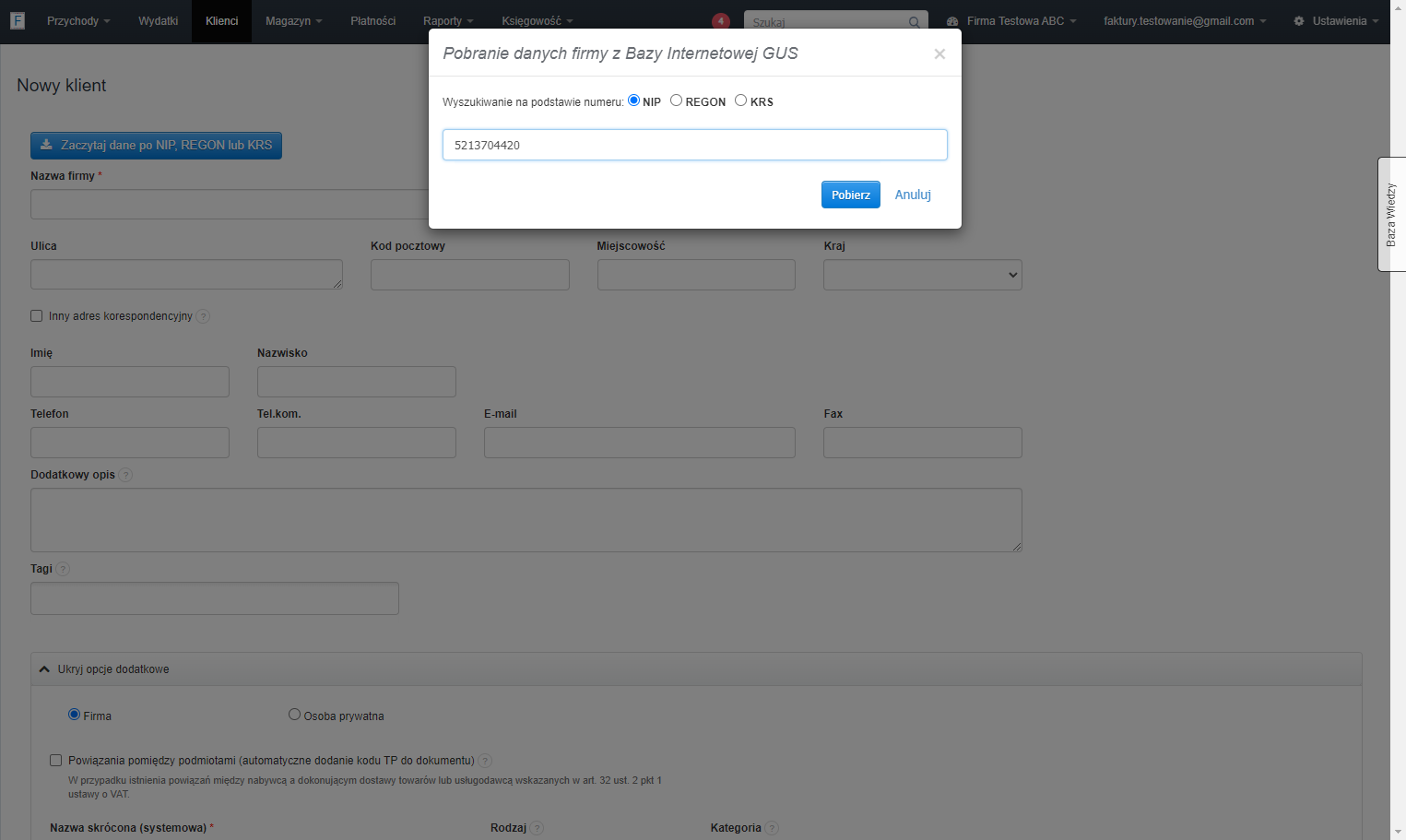
Task: Focus the NIP number input field
Action: pyautogui.click(x=695, y=145)
